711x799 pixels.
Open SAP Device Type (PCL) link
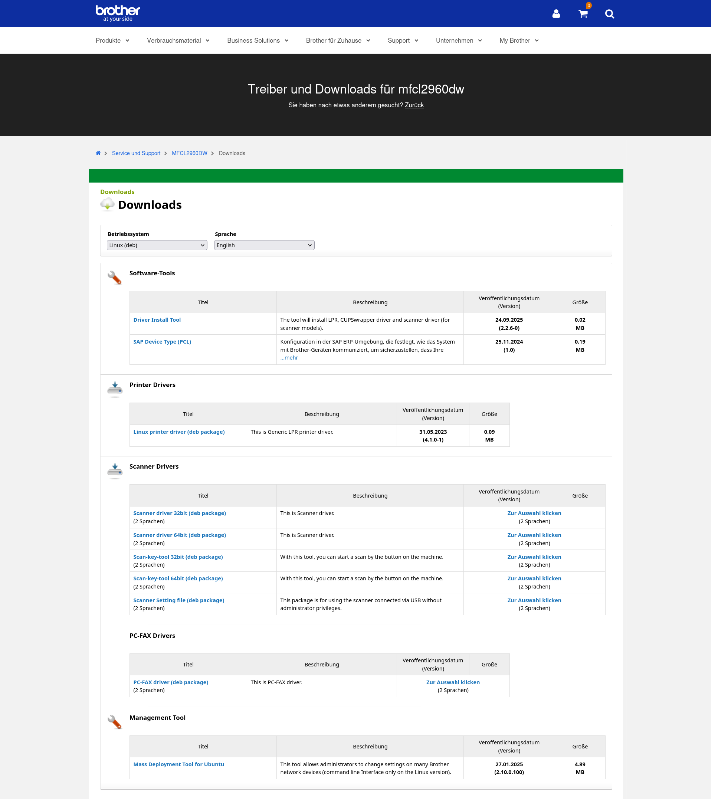pyautogui.click(x=162, y=342)
